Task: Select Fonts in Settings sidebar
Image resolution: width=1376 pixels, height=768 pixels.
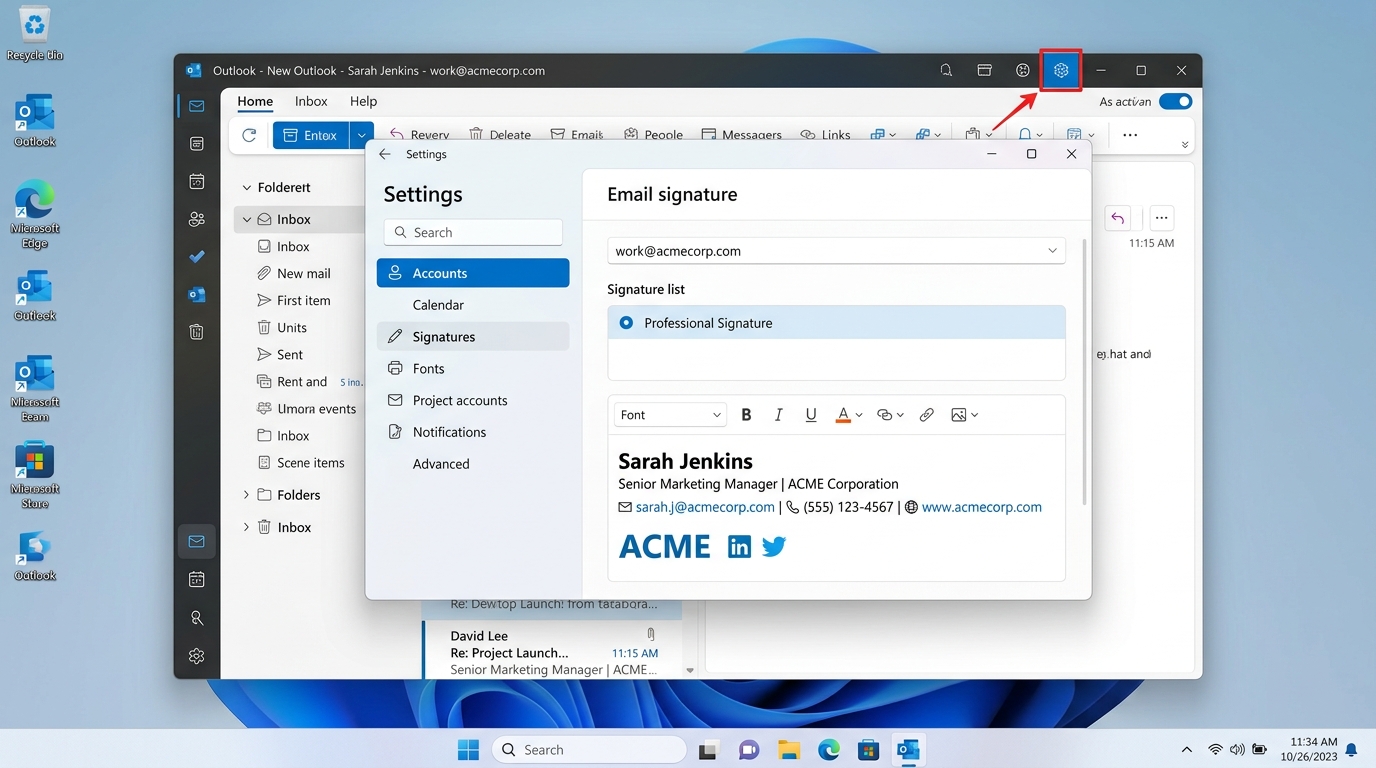Action: coord(473,369)
